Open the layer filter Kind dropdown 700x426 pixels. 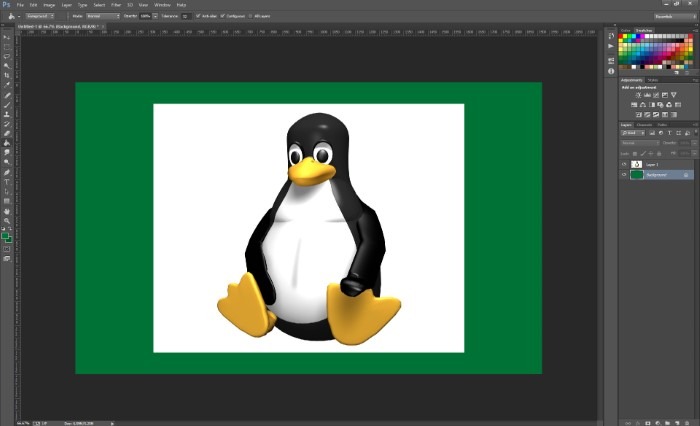coord(633,133)
